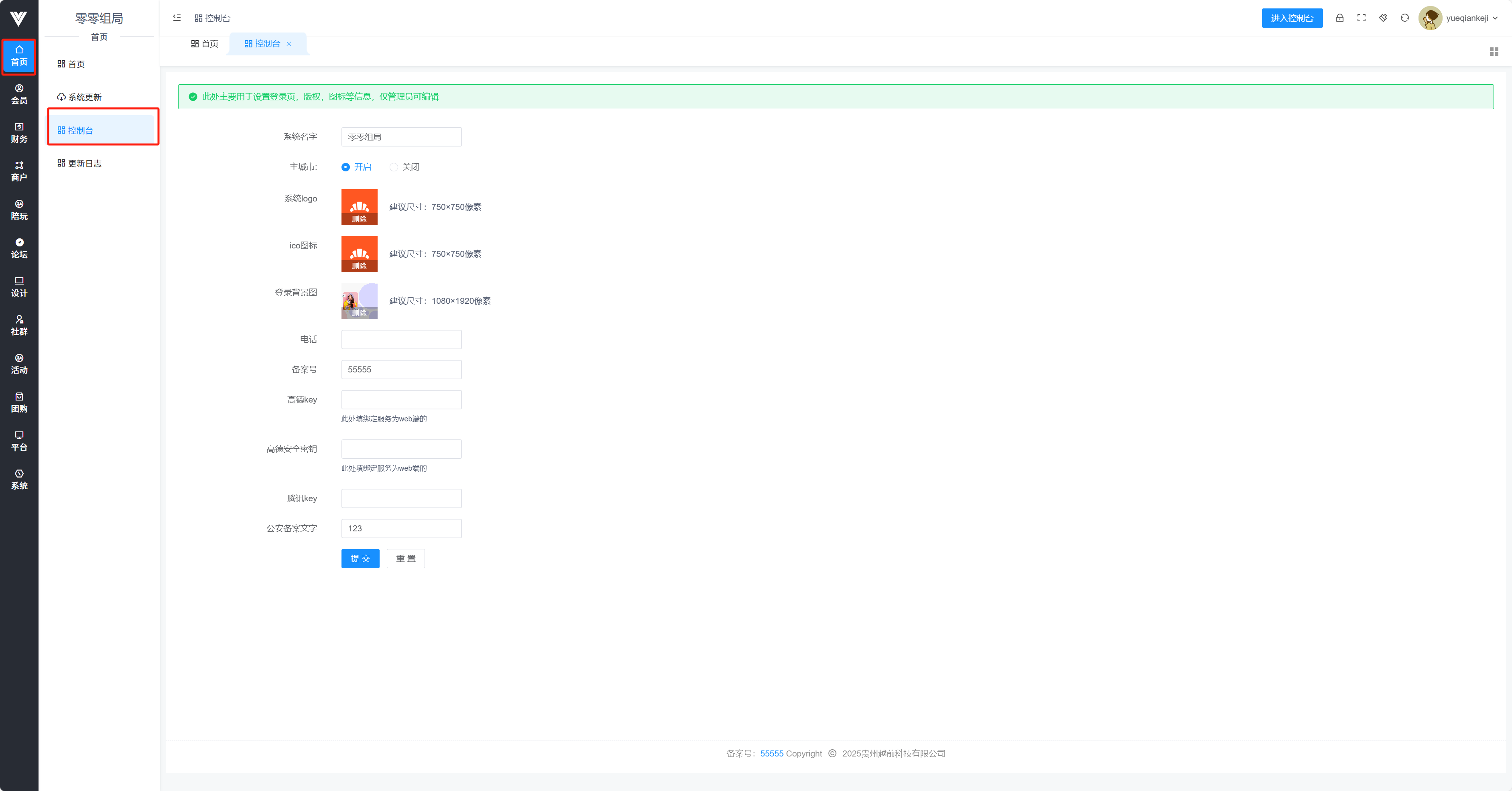
Task: Click the lock screen icon
Action: (x=1339, y=18)
